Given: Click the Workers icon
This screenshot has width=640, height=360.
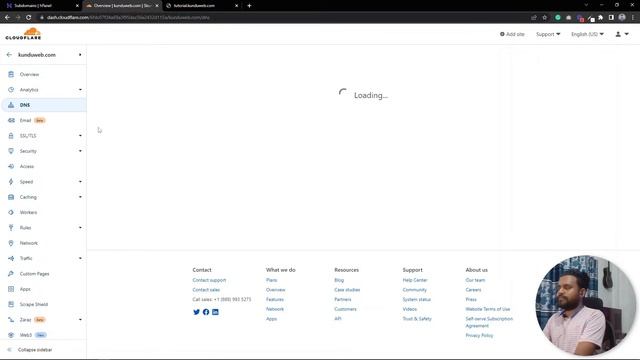Looking at the screenshot, I should (x=11, y=212).
